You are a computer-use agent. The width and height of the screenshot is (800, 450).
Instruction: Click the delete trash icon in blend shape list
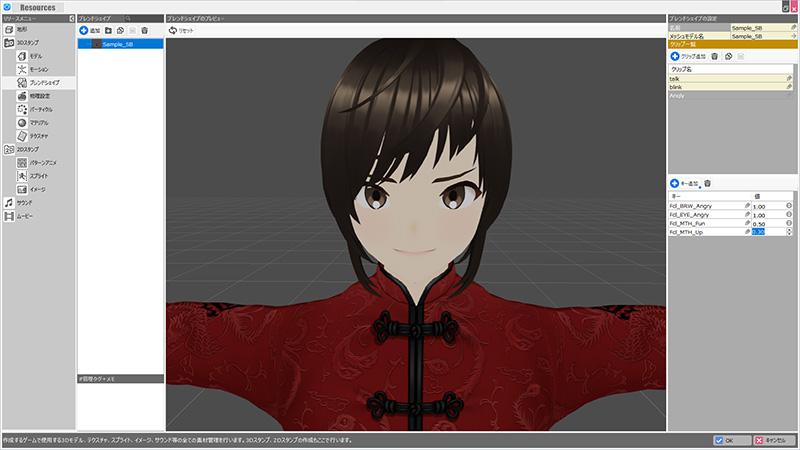[145, 31]
